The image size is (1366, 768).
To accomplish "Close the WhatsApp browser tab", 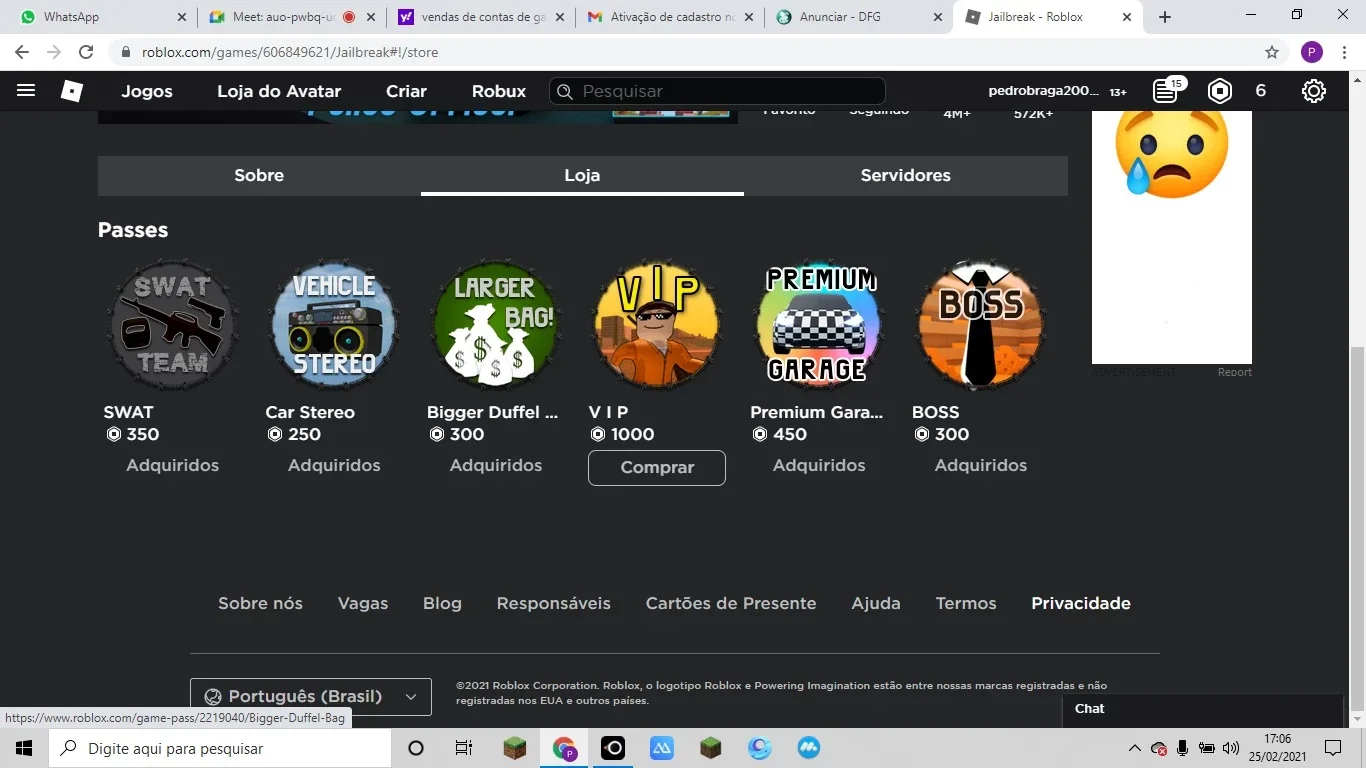I will (x=181, y=17).
